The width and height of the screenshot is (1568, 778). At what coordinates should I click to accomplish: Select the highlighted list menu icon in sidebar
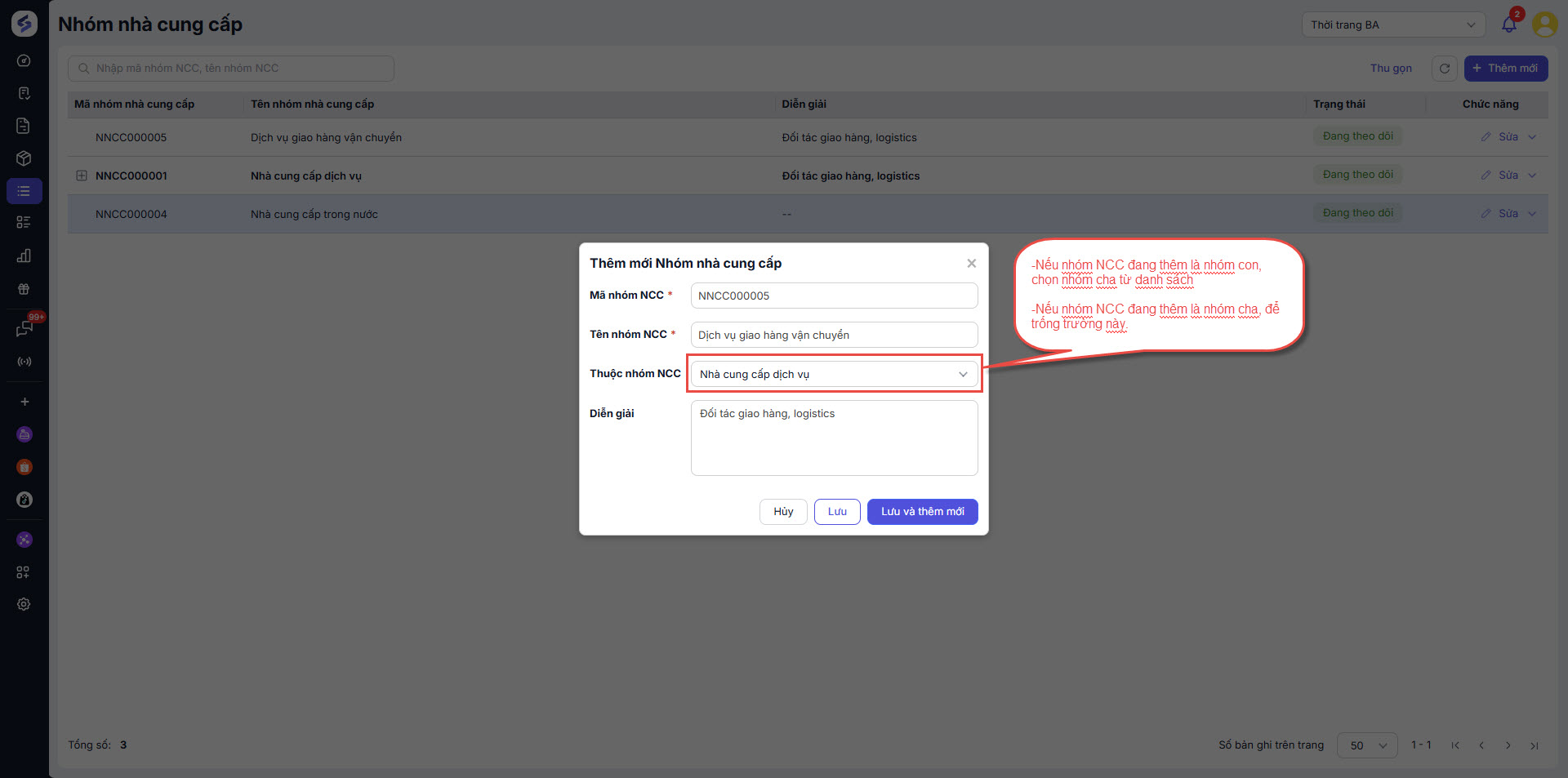coord(24,191)
